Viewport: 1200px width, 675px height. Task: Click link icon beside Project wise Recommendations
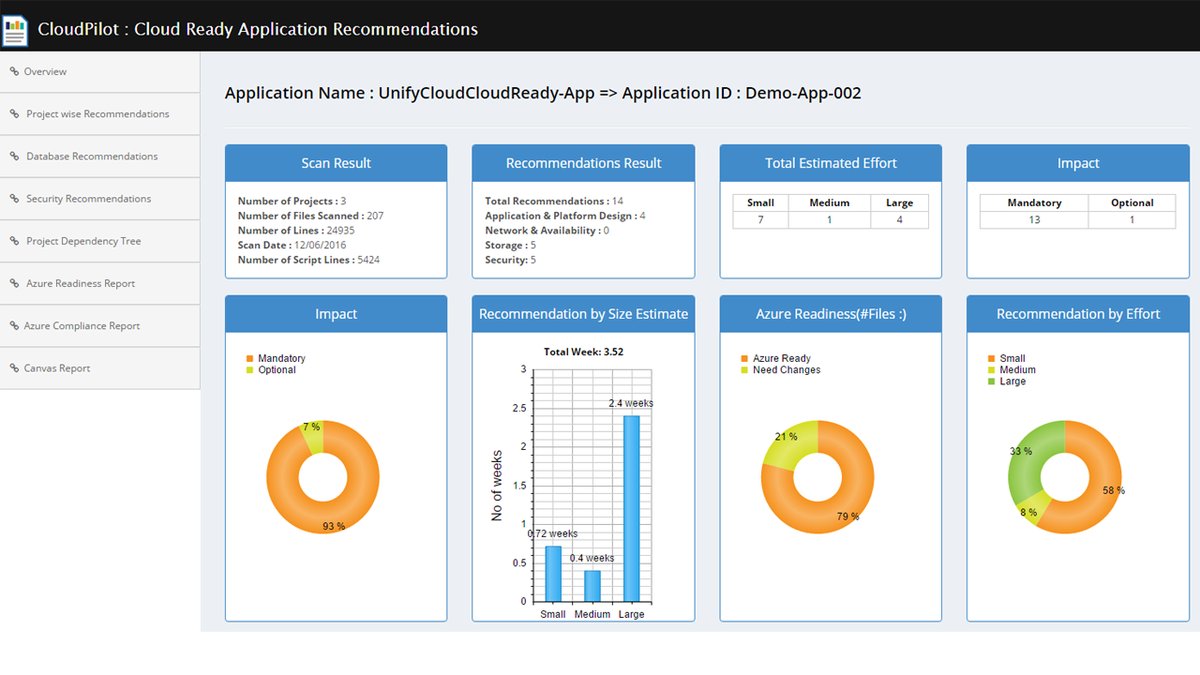point(14,114)
